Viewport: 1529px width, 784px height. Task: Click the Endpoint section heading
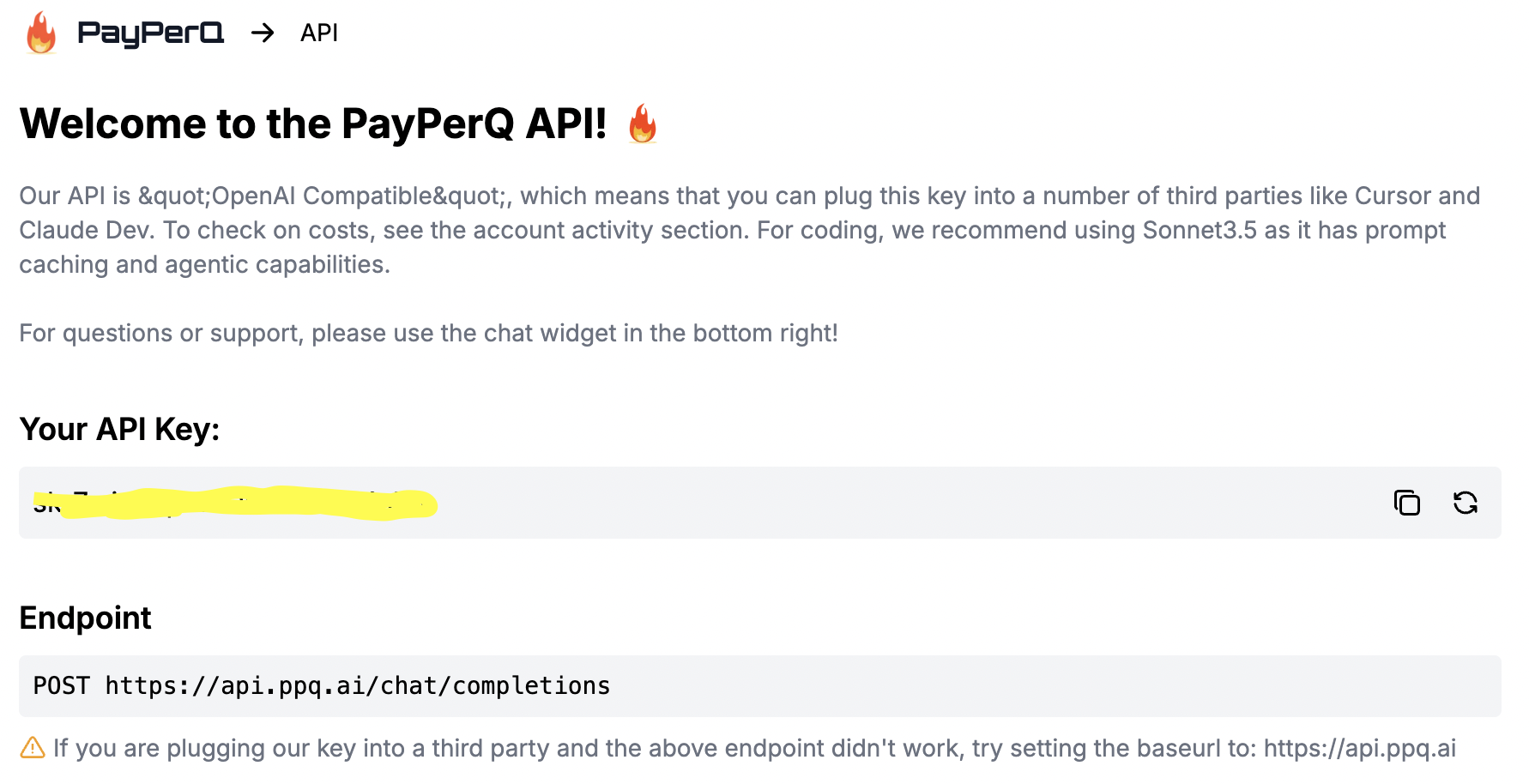85,618
